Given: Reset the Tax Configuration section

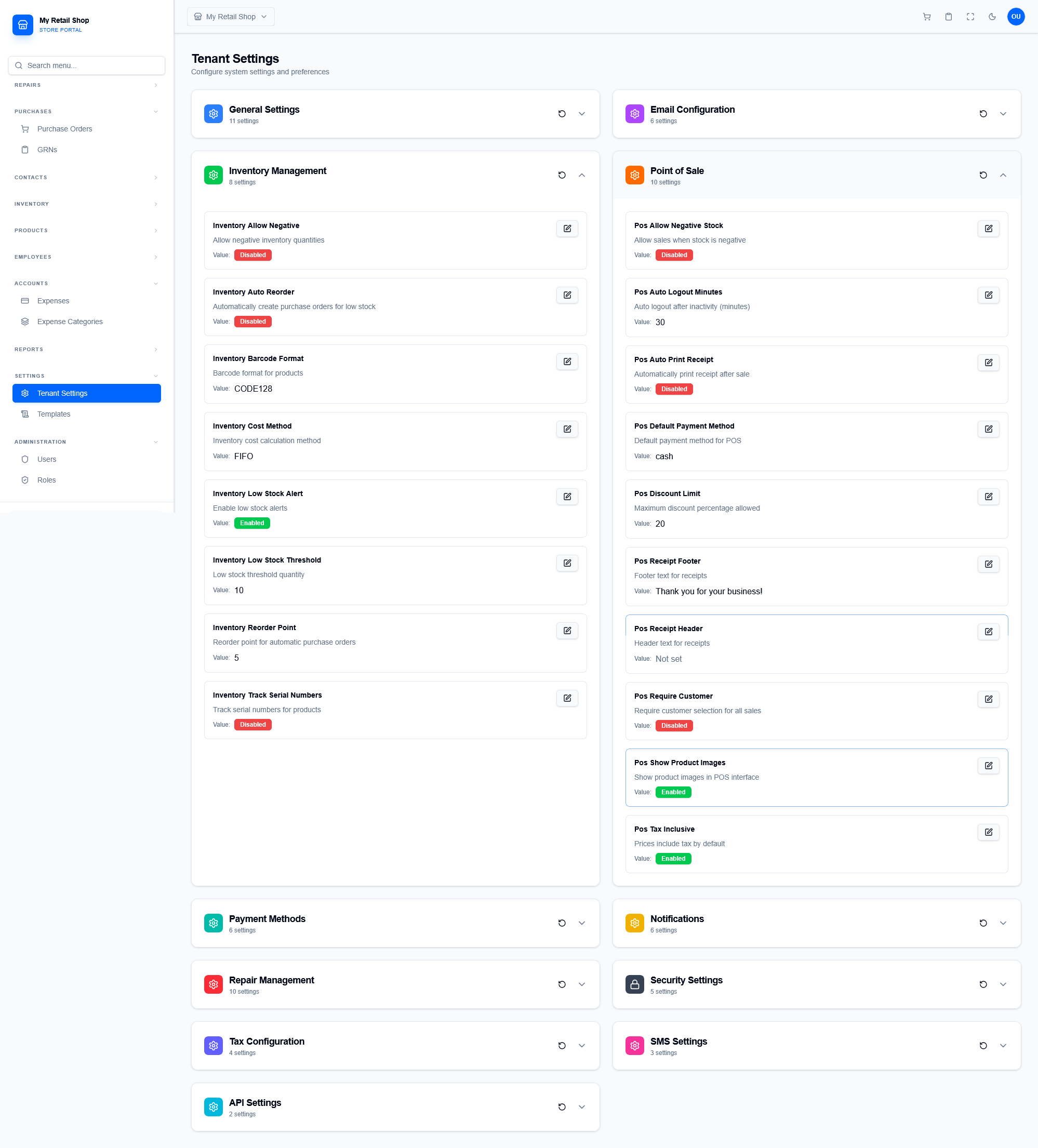Looking at the screenshot, I should click(x=562, y=1046).
